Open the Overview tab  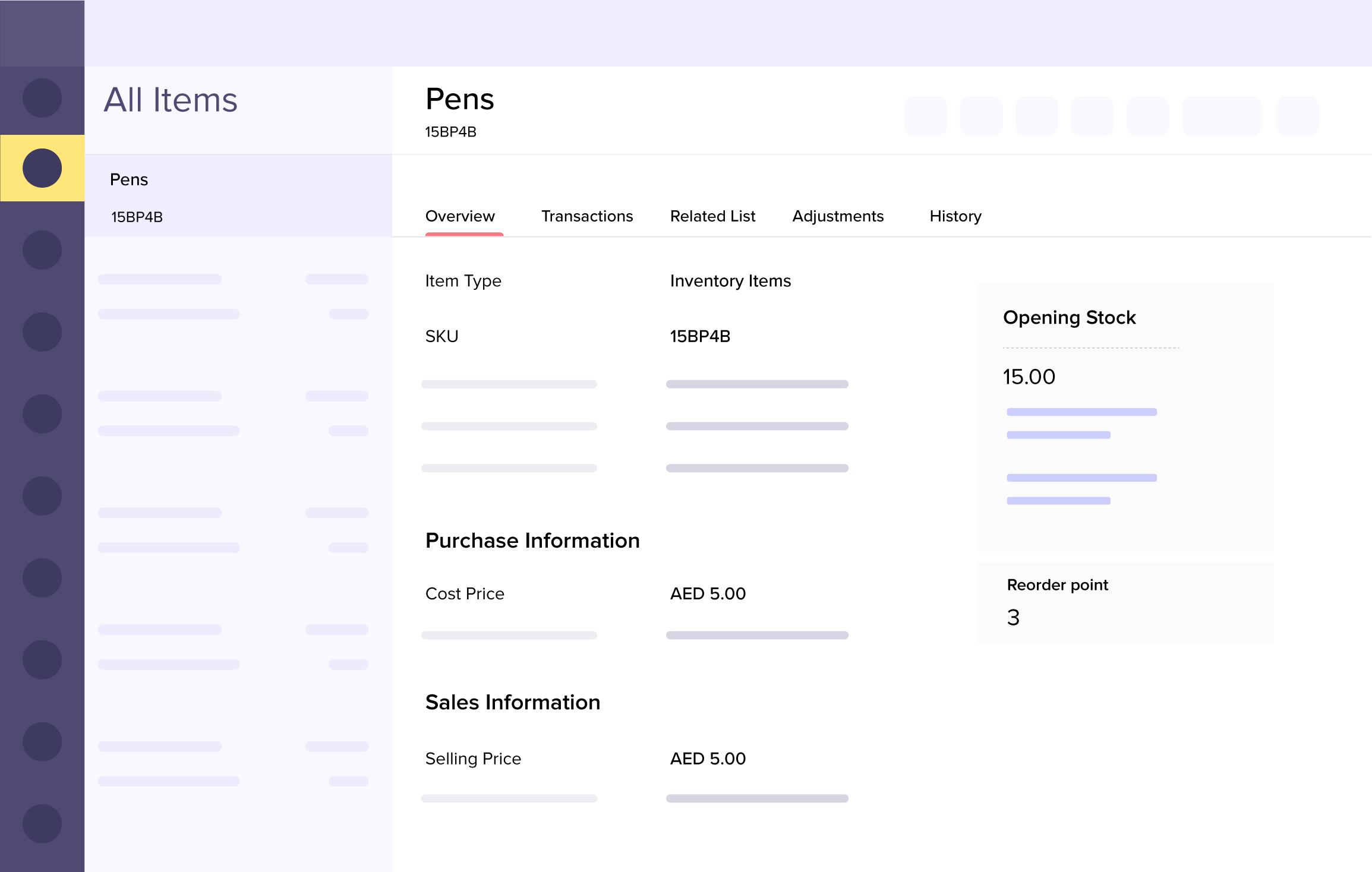coord(460,216)
